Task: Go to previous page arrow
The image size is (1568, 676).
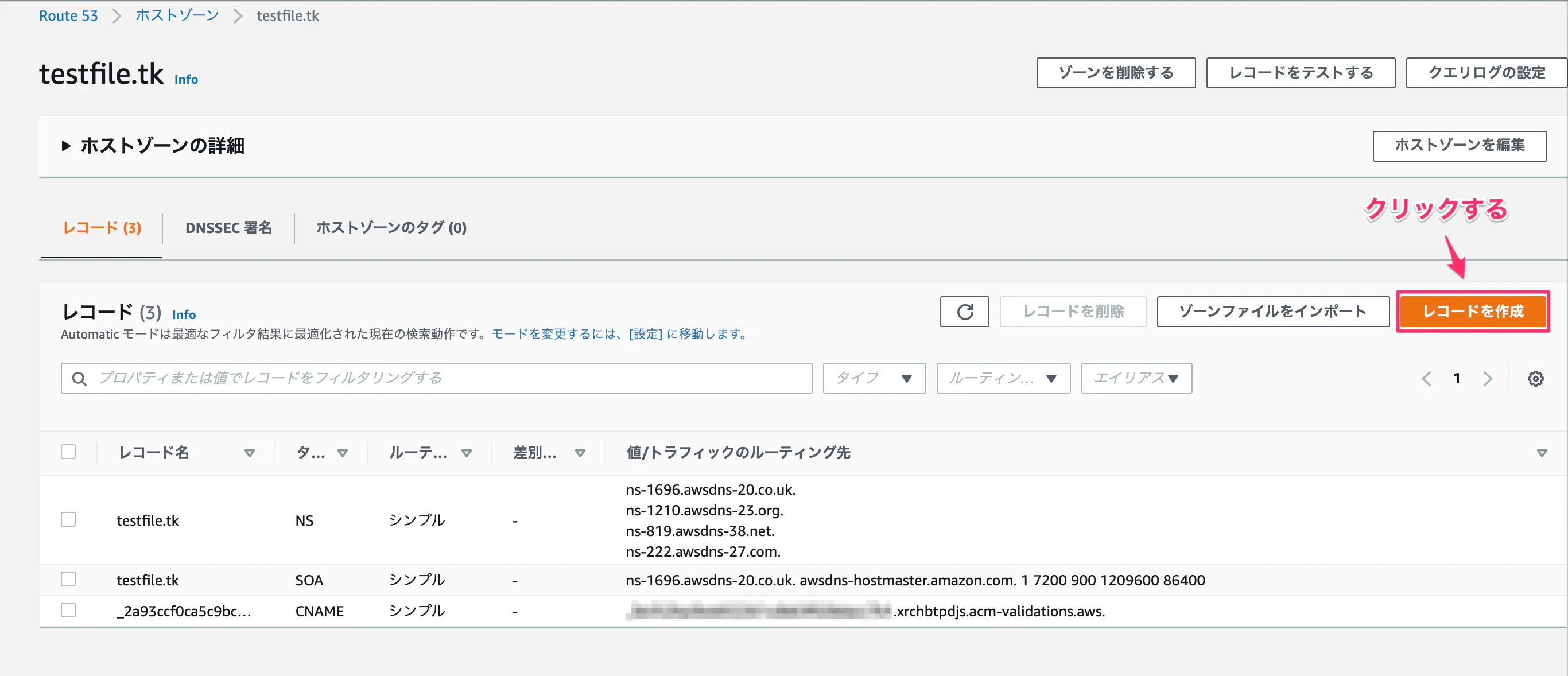Action: click(x=1426, y=379)
